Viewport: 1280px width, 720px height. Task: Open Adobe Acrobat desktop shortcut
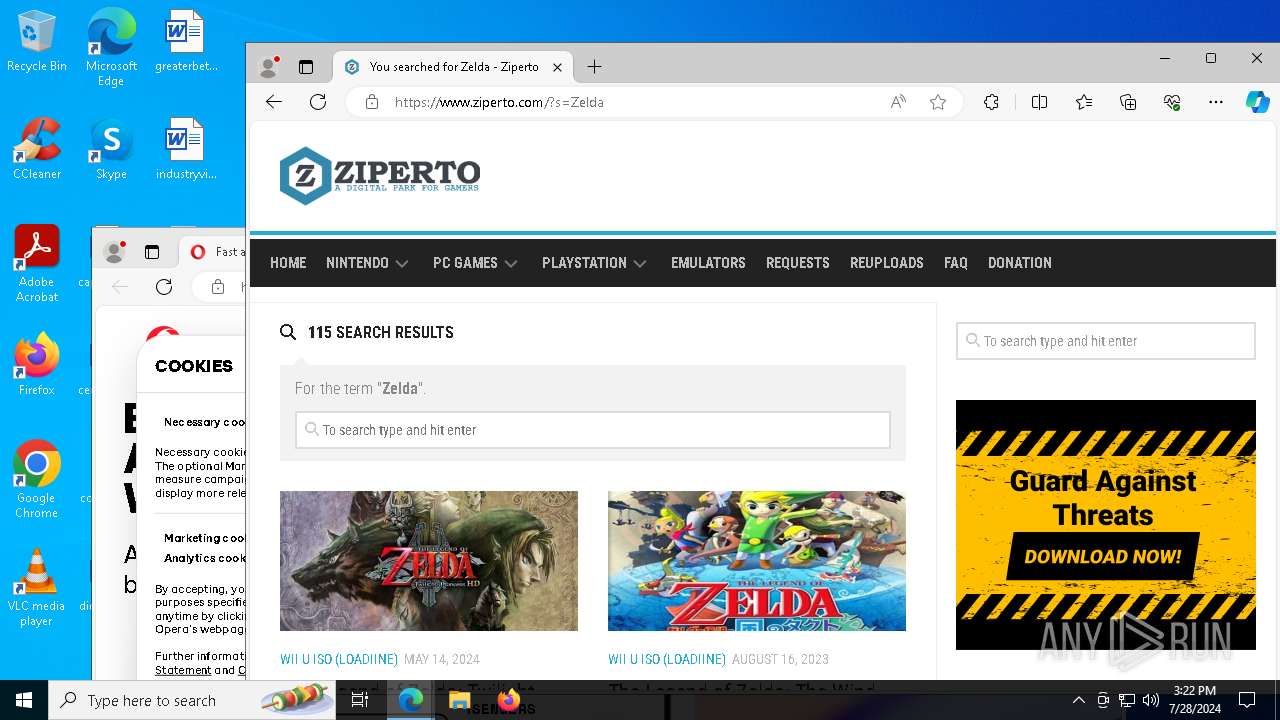(37, 264)
